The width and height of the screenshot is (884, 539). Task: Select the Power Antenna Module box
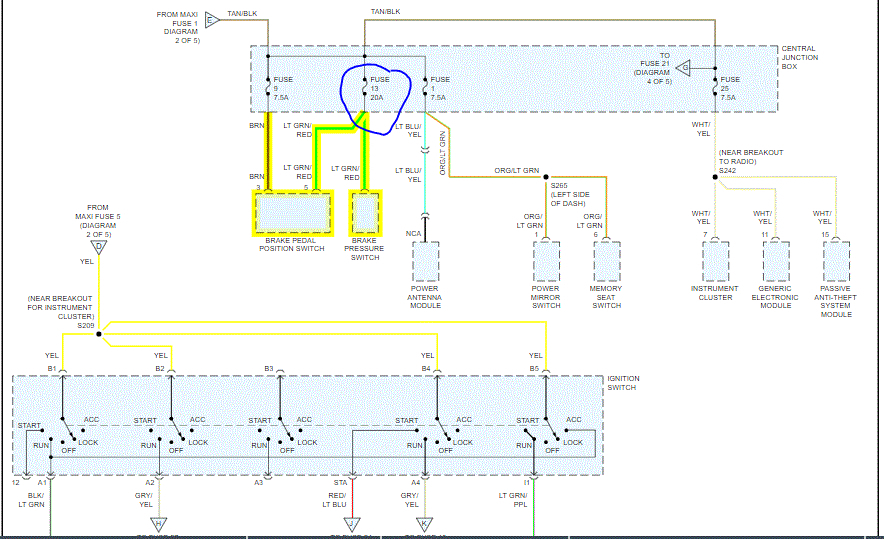coord(426,261)
